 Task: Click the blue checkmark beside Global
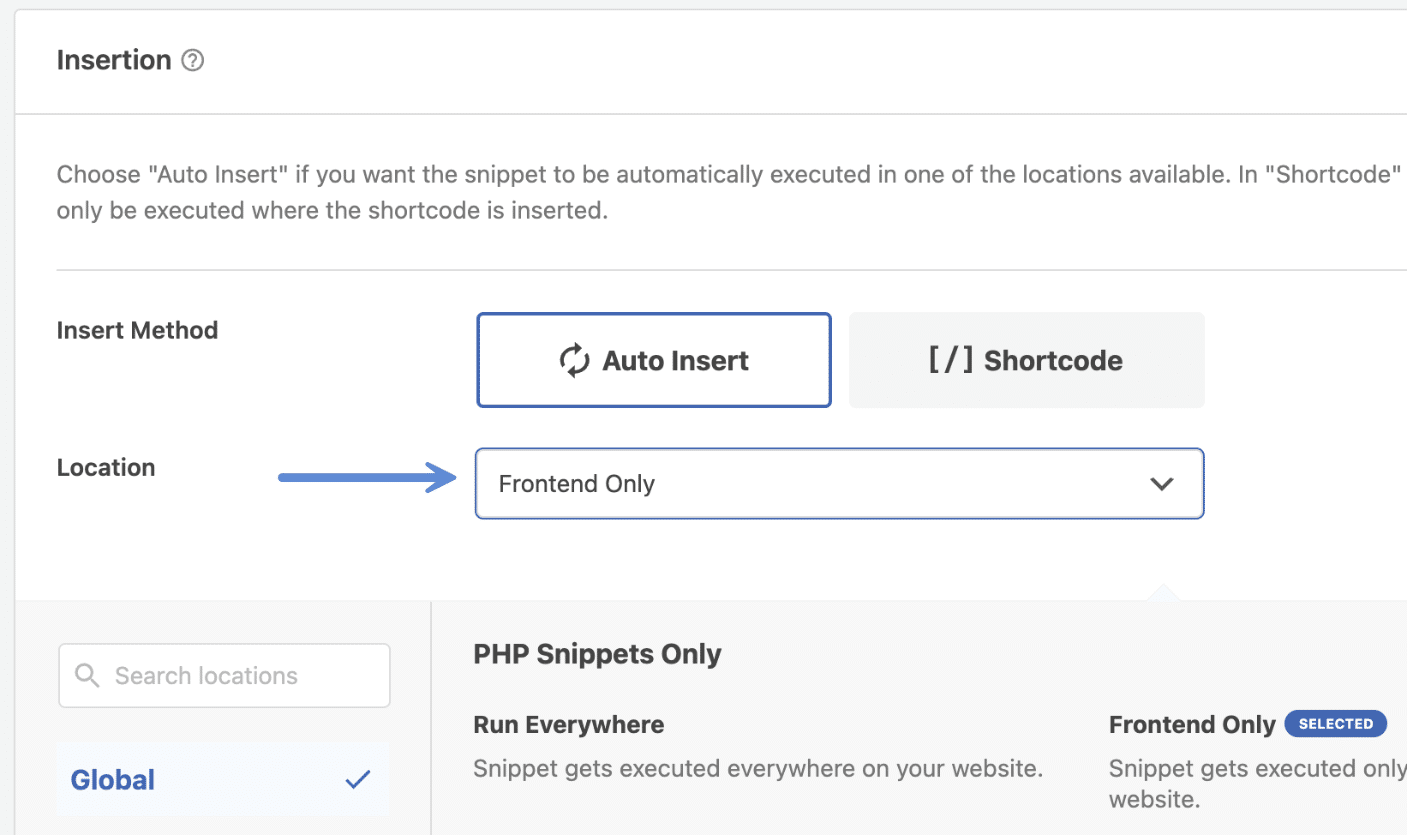(357, 778)
